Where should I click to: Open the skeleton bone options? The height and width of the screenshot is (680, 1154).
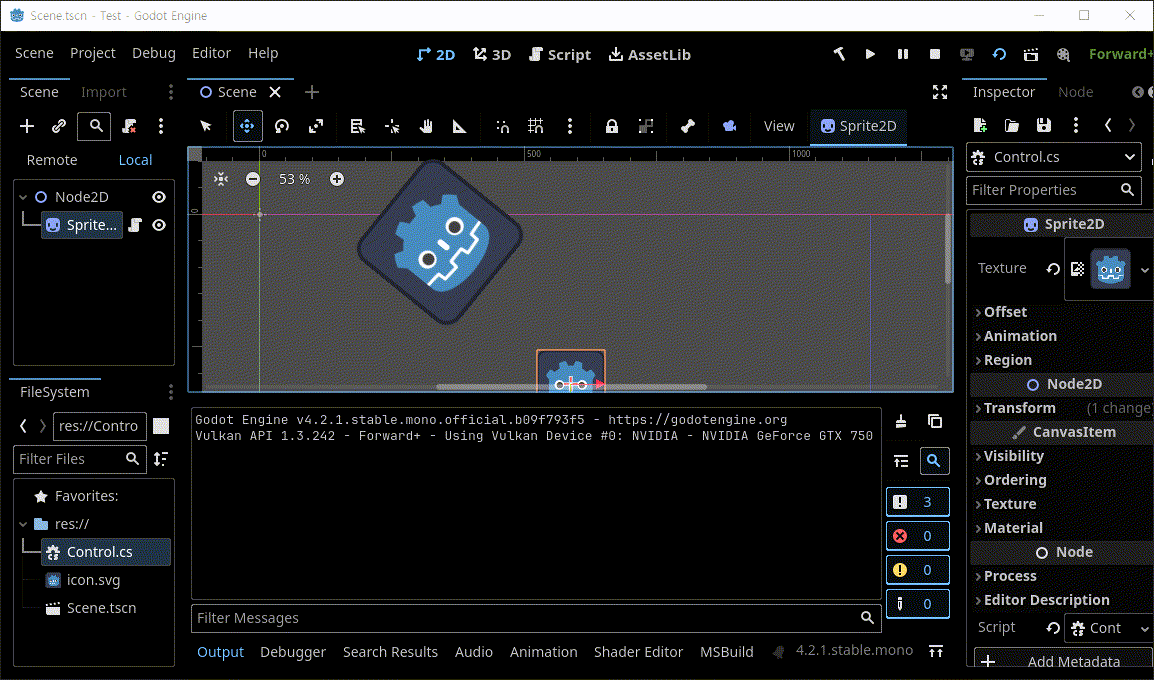(687, 126)
